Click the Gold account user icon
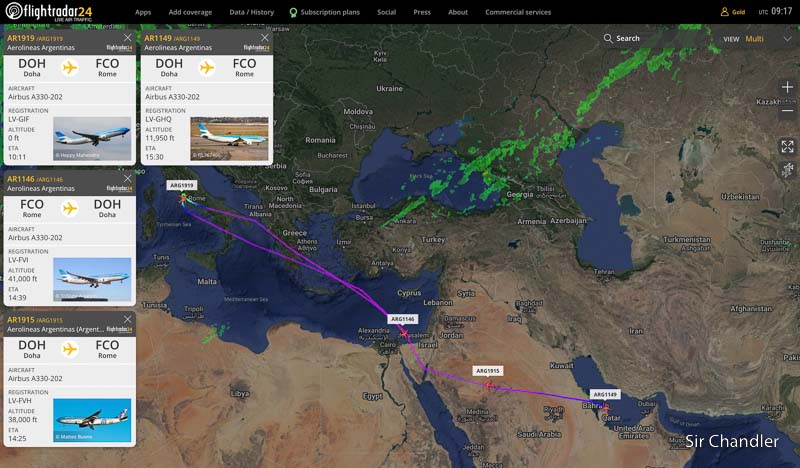The width and height of the screenshot is (800, 468). click(x=724, y=12)
